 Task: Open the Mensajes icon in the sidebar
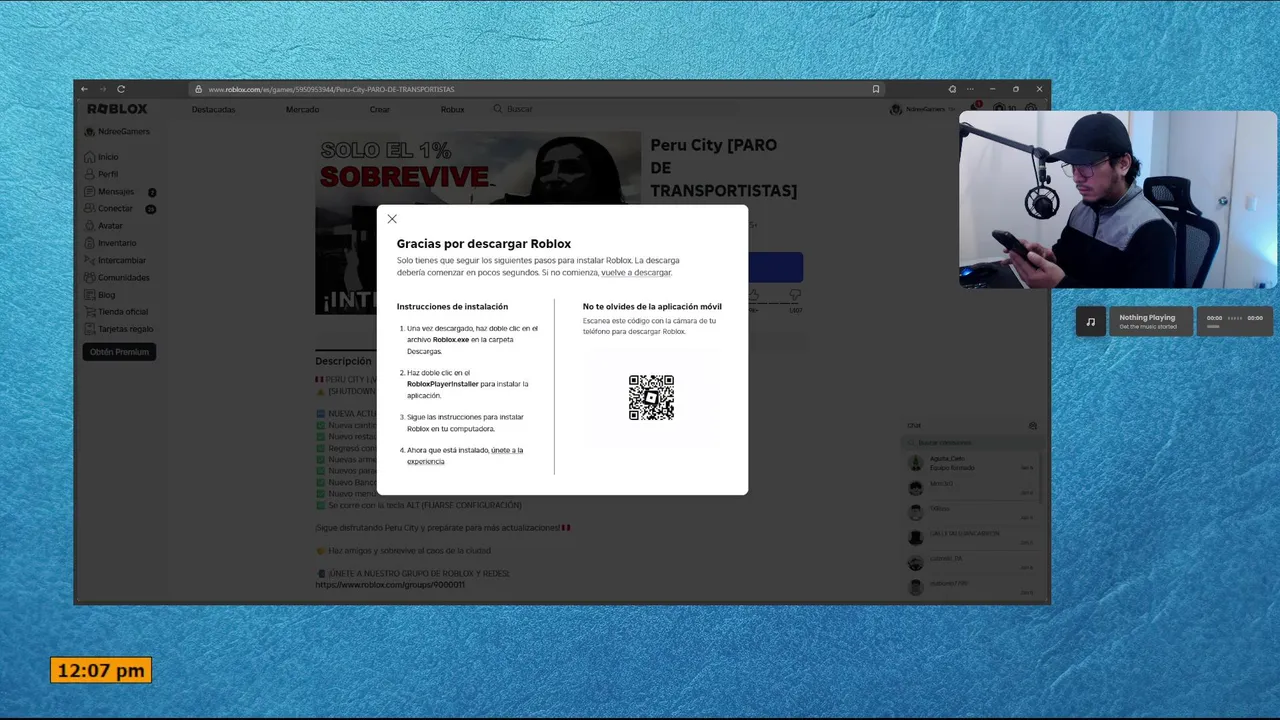90,191
